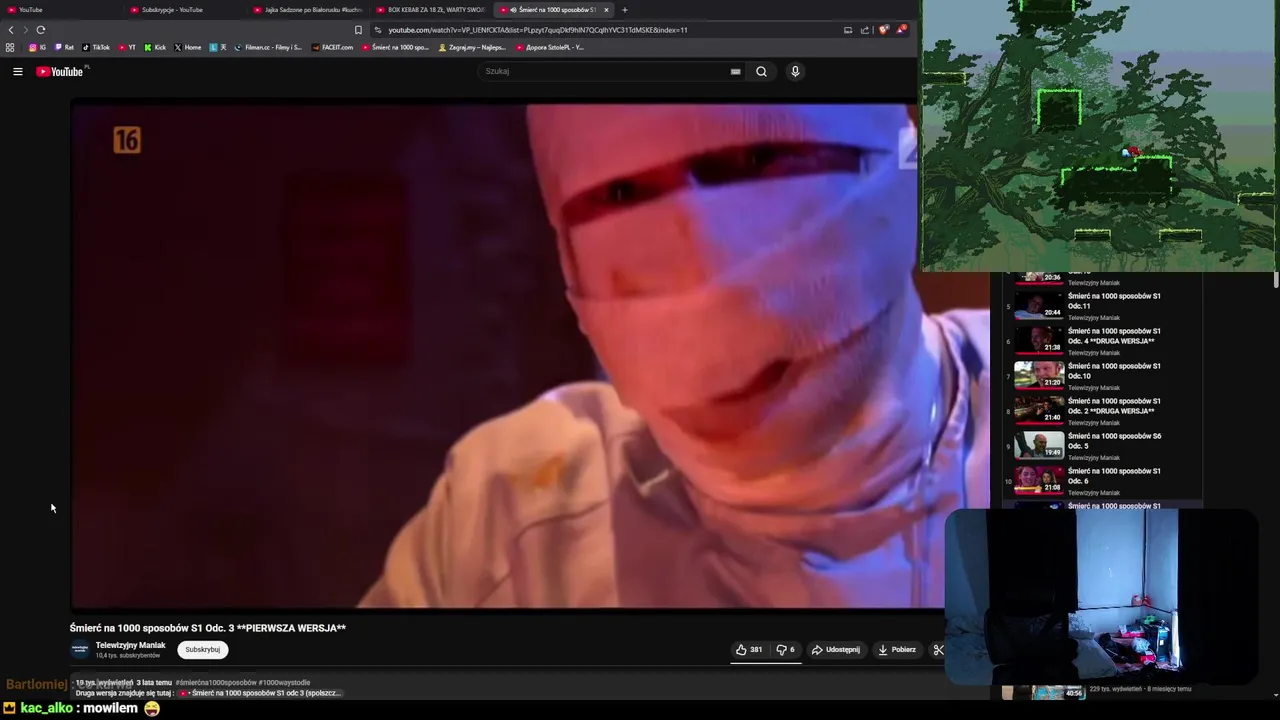
Task: Click the #1000waystodie hashtag
Action: point(285,683)
